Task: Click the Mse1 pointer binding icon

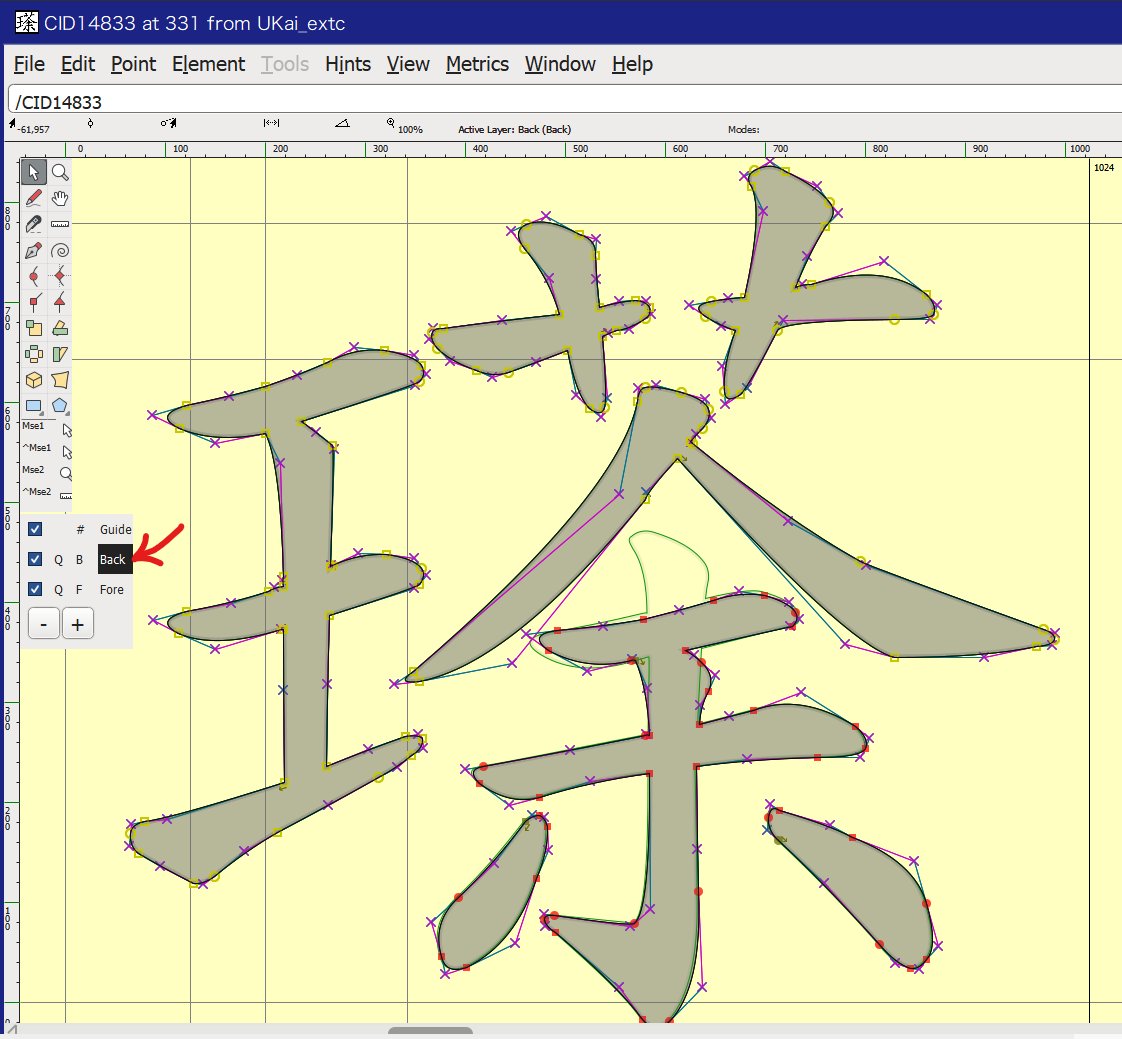Action: (67, 430)
